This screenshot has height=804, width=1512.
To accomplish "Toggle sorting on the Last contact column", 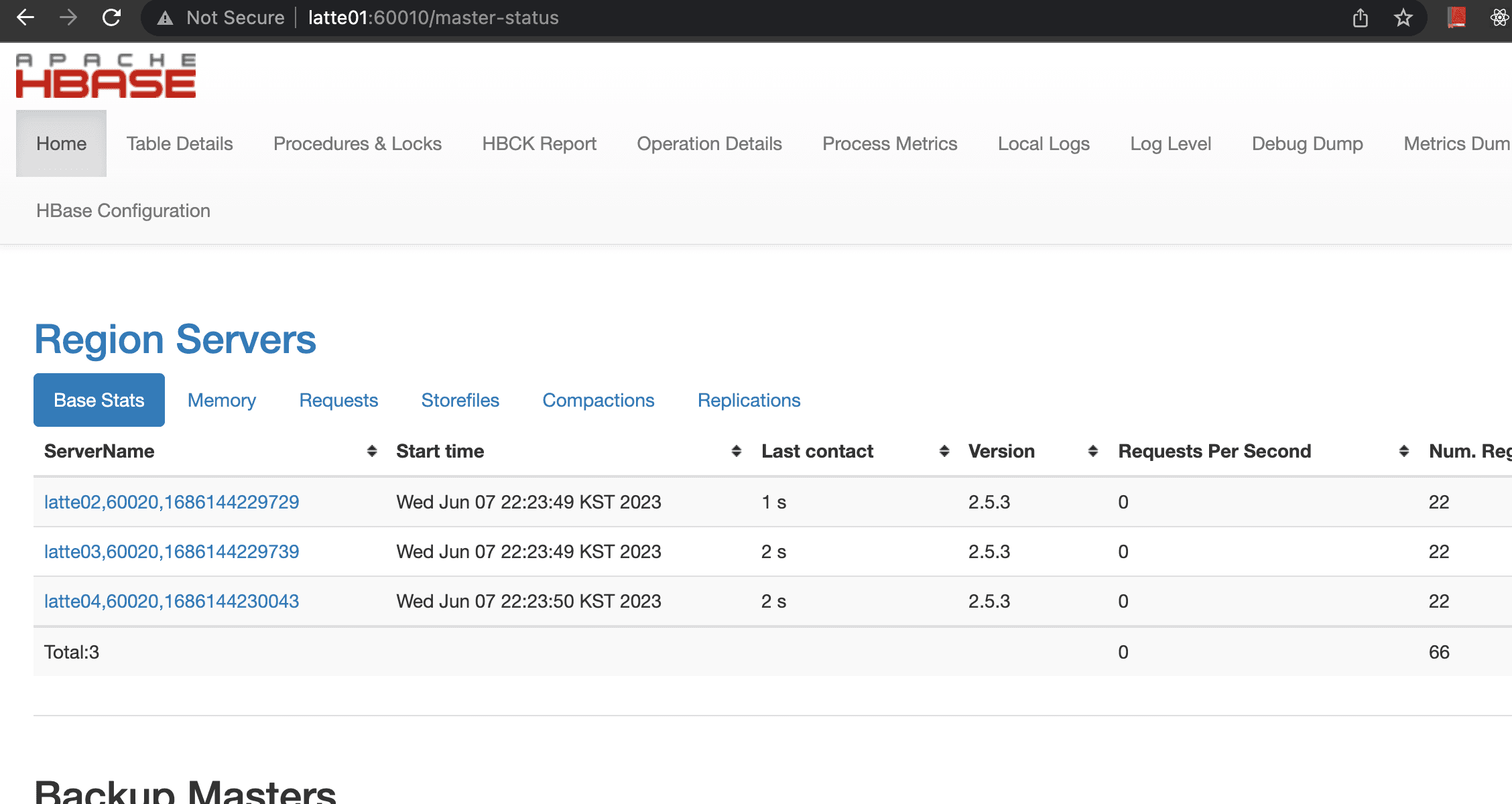I will click(945, 451).
